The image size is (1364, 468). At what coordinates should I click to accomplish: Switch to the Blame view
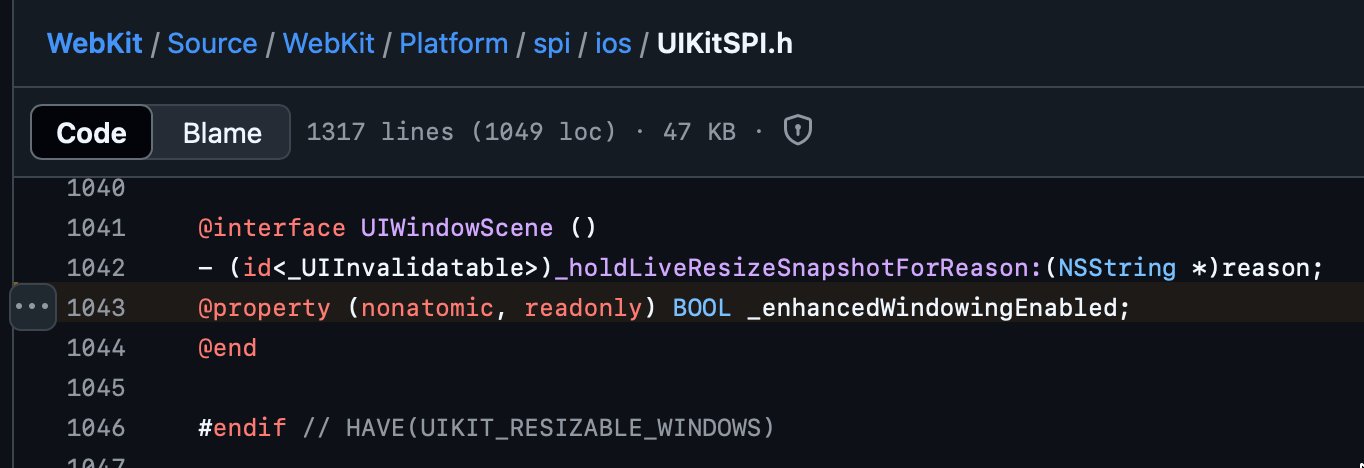coord(222,133)
